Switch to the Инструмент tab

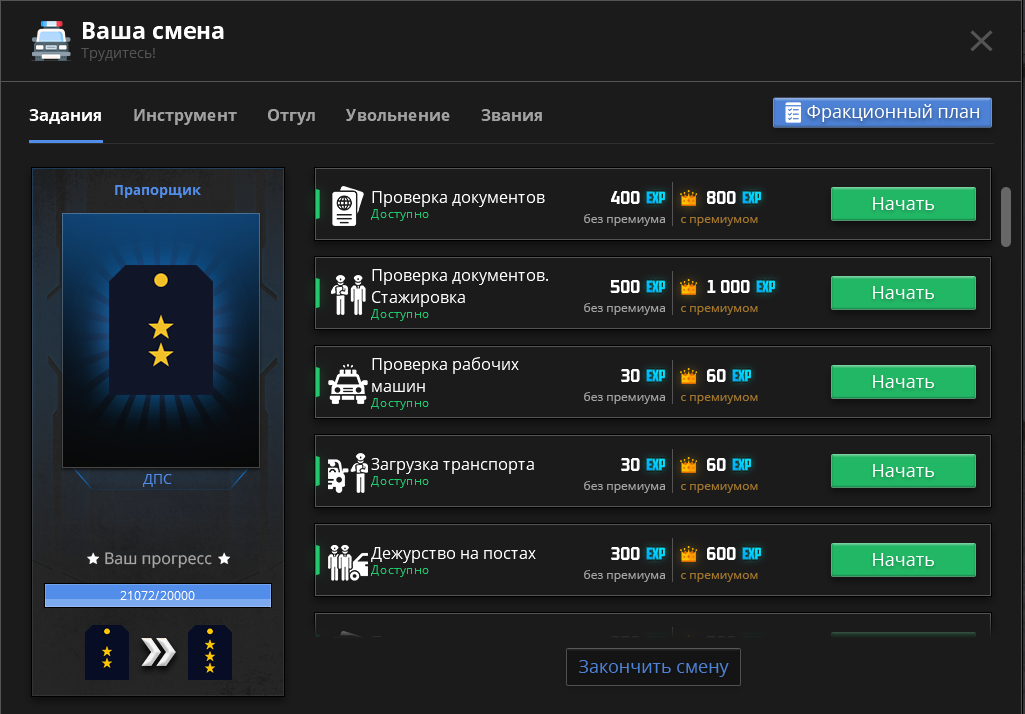coord(185,115)
